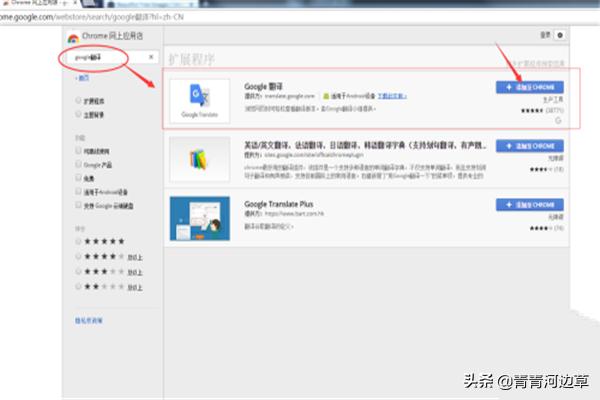Image resolution: width=600 pixels, height=400 pixels.
Task: Tick the 适用于Android设备 checkbox
Action: click(79, 193)
